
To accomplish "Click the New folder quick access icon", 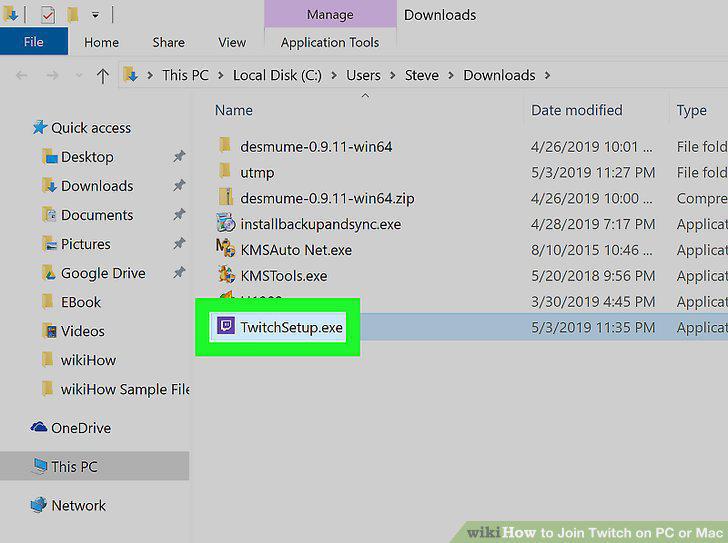I will 72,15.
